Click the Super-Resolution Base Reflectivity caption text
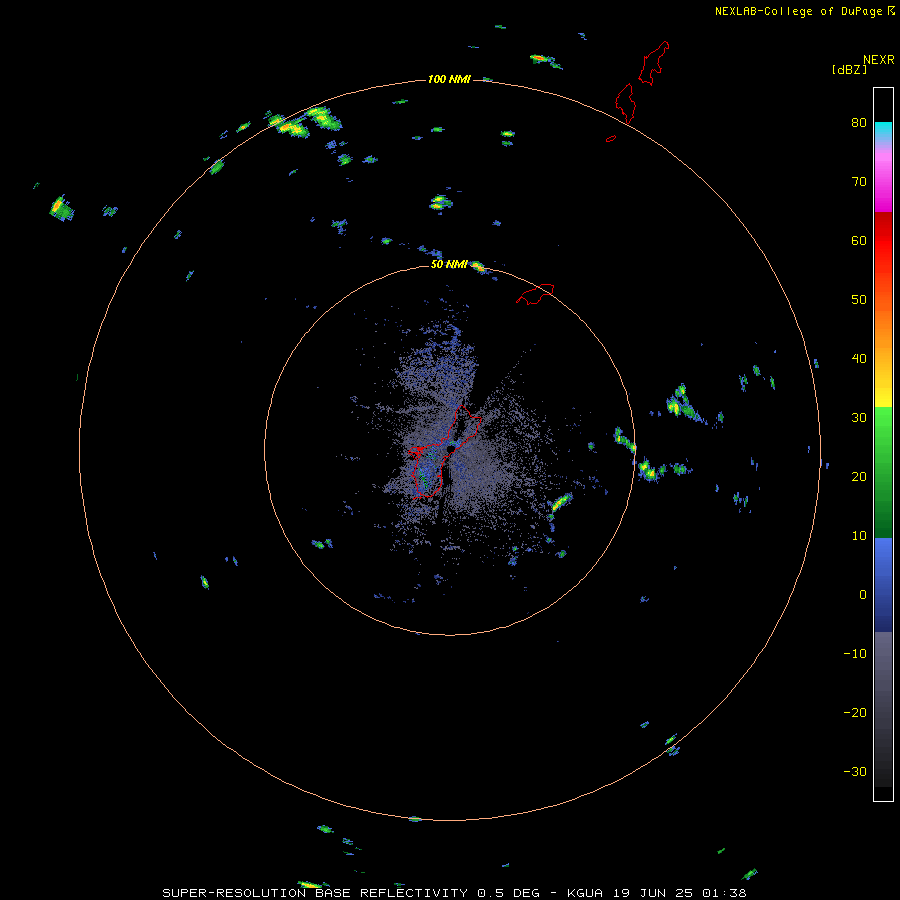Viewport: 900px width, 900px height. pos(315,893)
